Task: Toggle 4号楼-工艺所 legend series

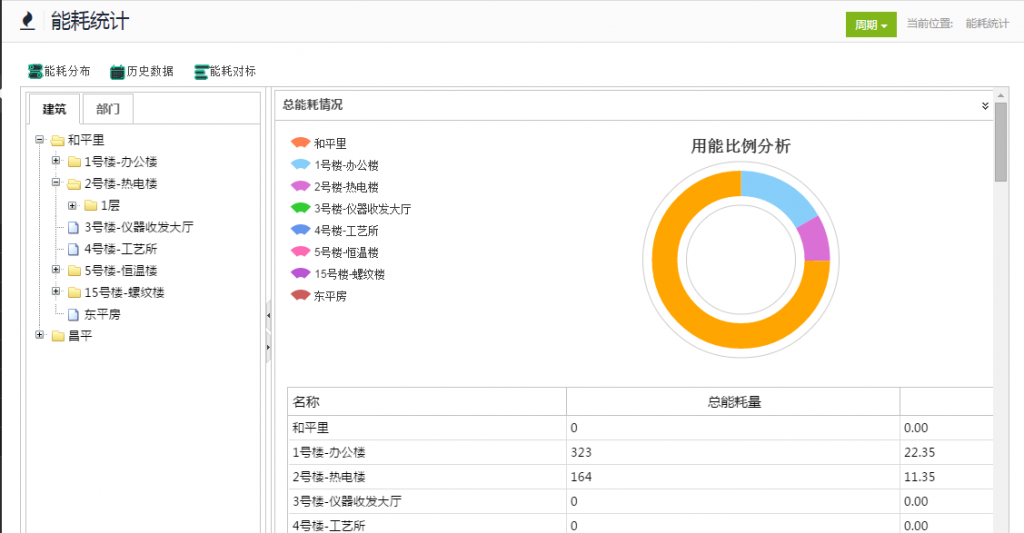Action: [x=300, y=230]
